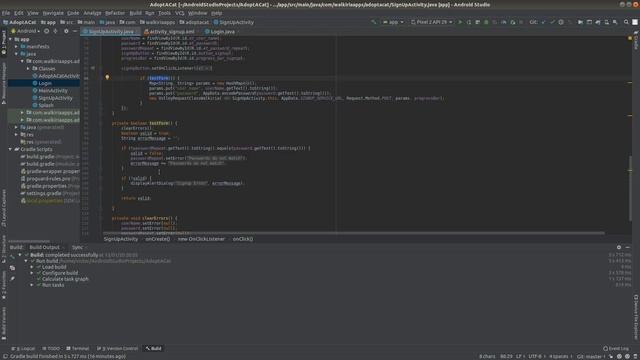Open the Pixel 2 API 29 device dropdown
The height and width of the screenshot is (360, 640).
click(432, 22)
